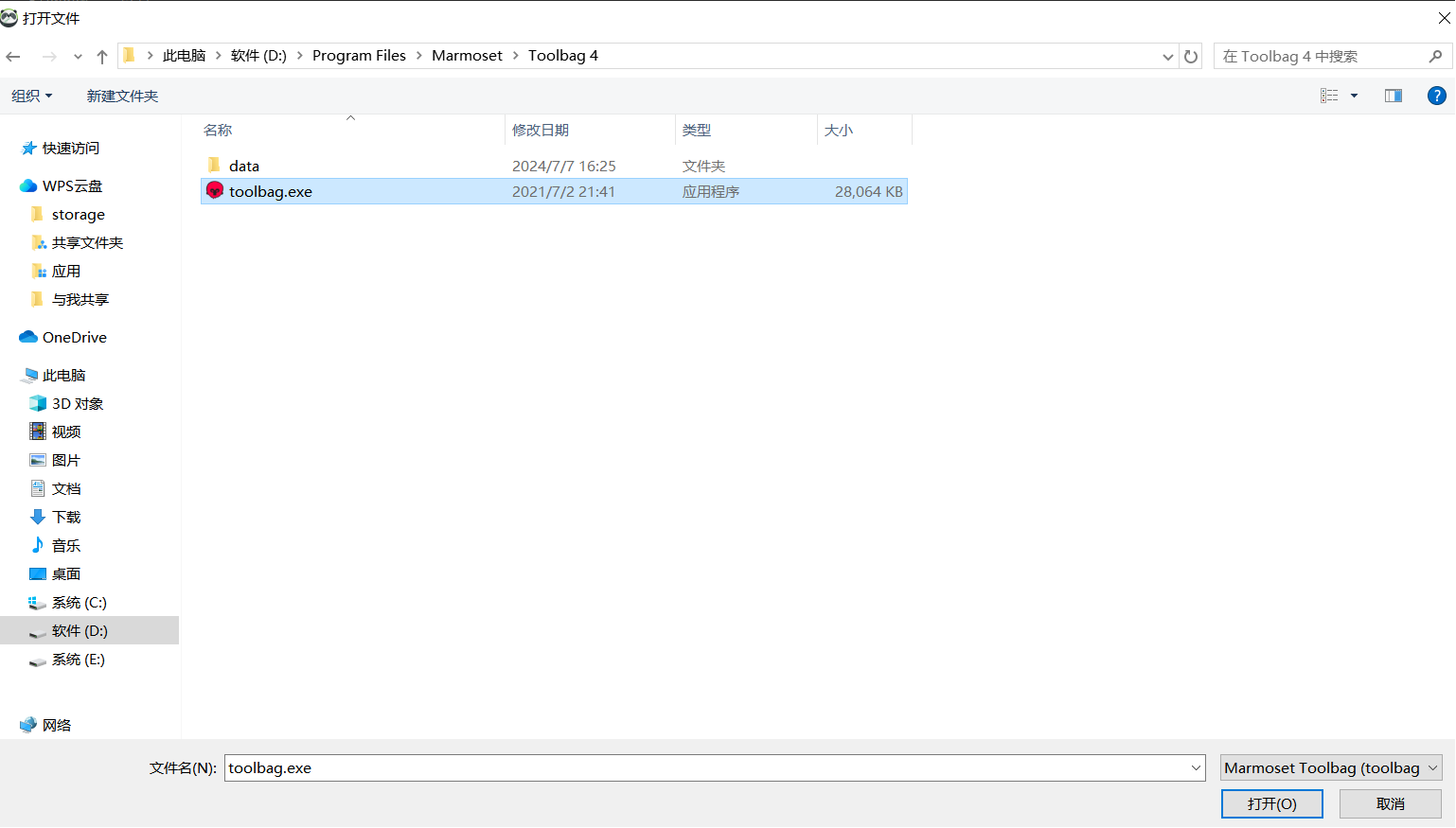This screenshot has width=1456, height=828.
Task: Refresh the Toolbag 4 folder view
Action: point(1191,57)
